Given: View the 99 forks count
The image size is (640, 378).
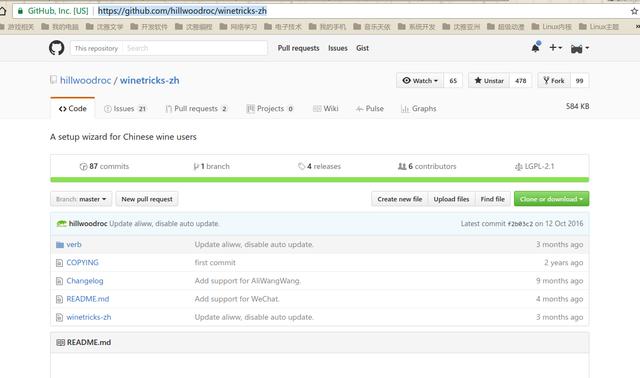Looking at the screenshot, I should (x=580, y=80).
